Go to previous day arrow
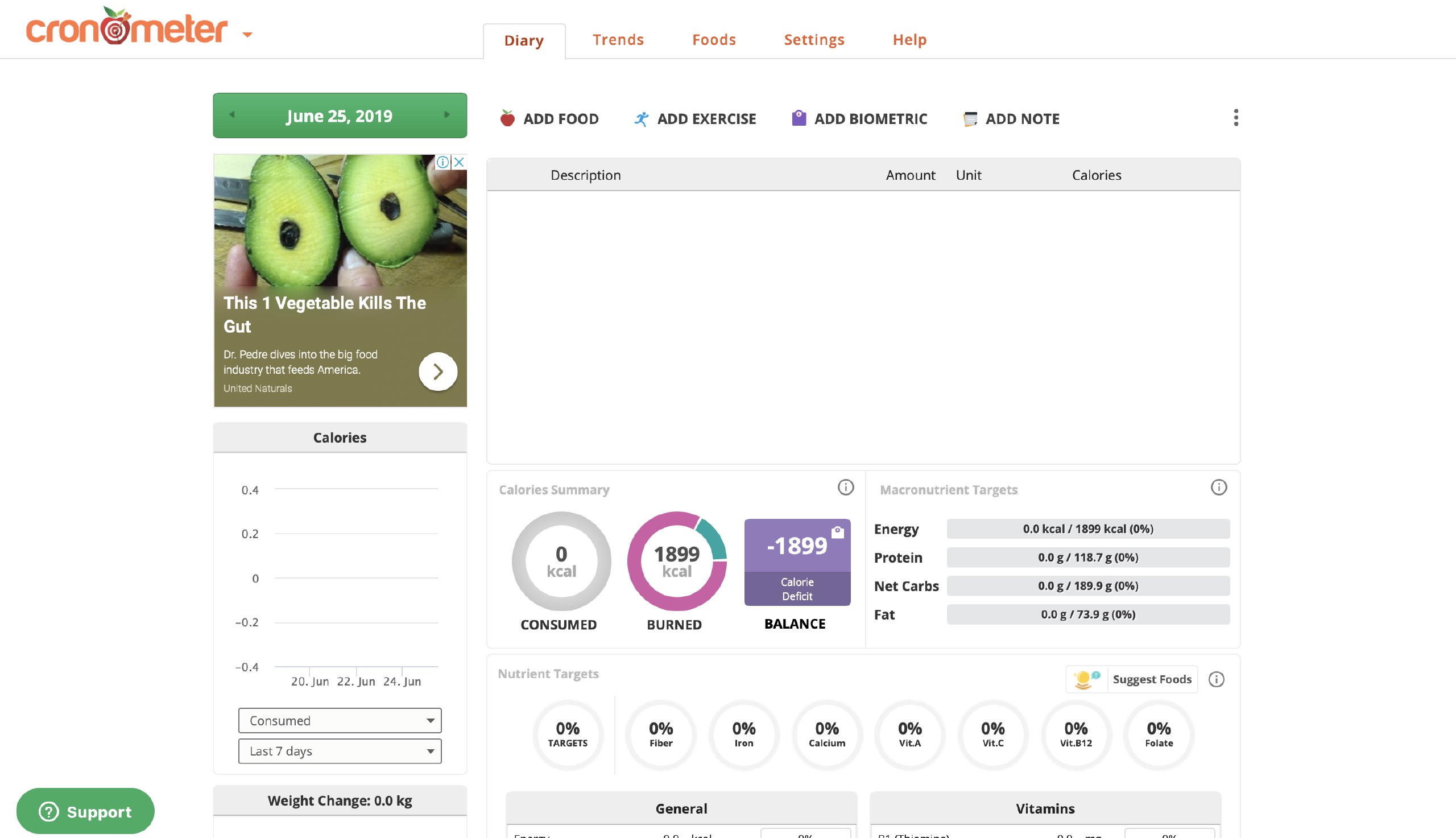 (x=233, y=114)
